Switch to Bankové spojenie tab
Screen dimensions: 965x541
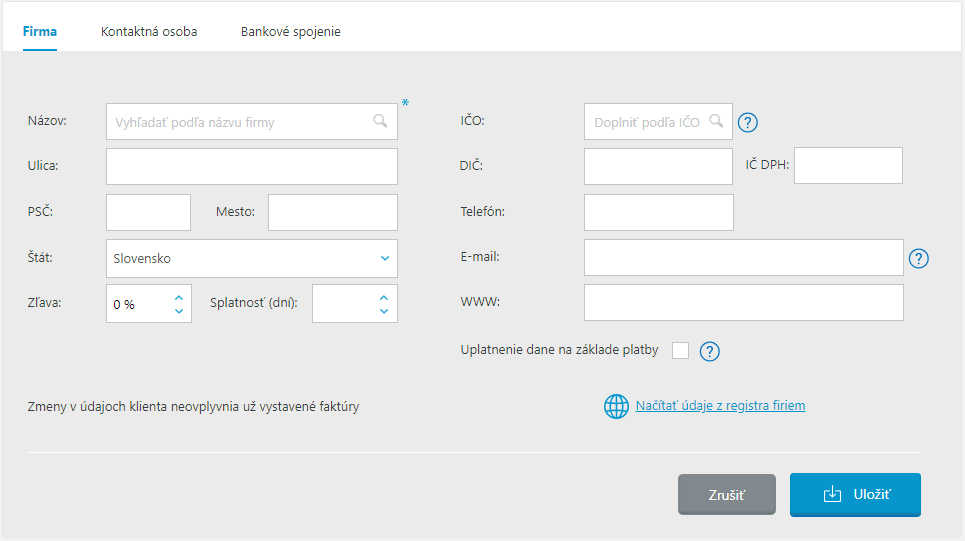coord(290,31)
